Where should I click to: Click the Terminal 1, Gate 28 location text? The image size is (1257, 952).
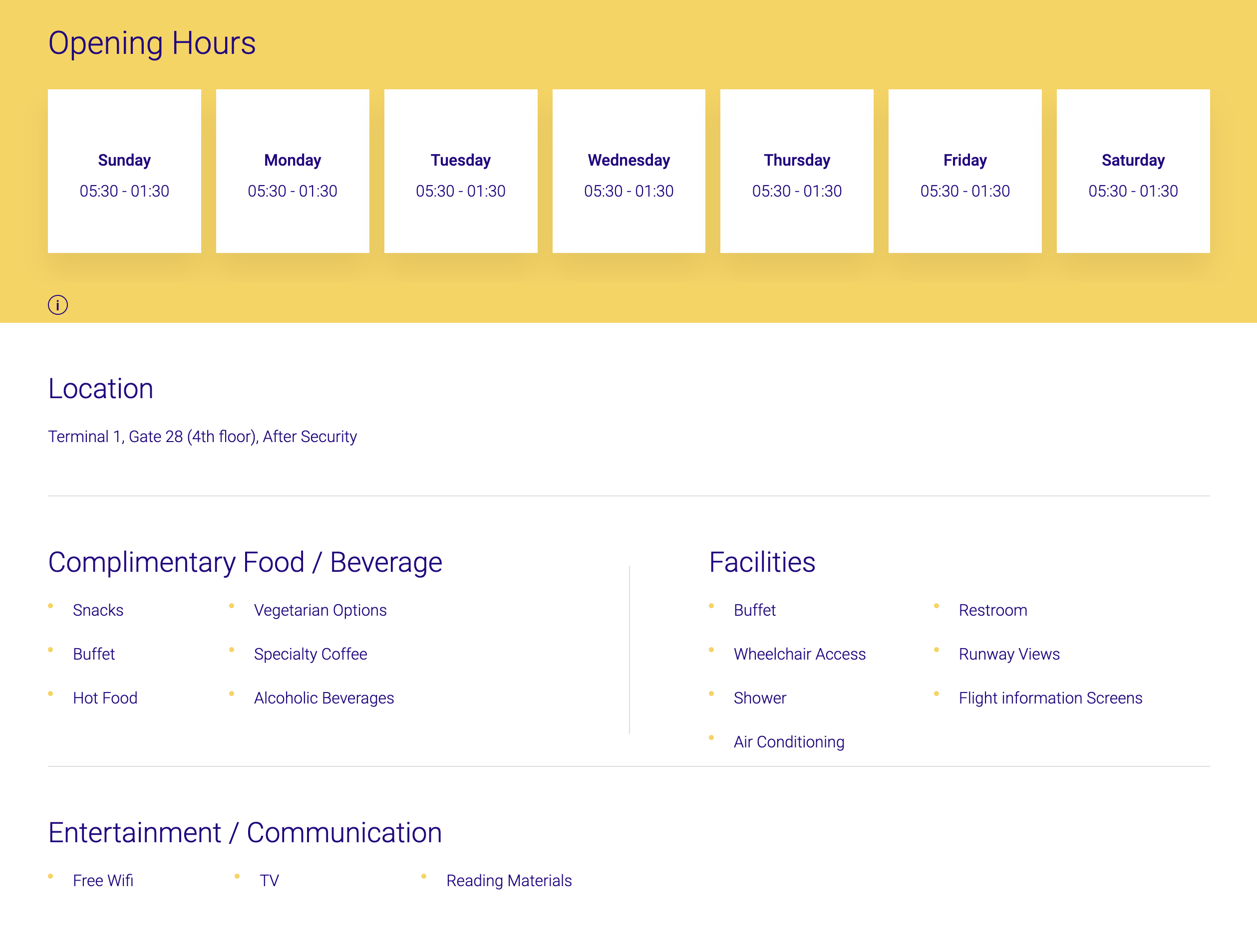point(202,437)
